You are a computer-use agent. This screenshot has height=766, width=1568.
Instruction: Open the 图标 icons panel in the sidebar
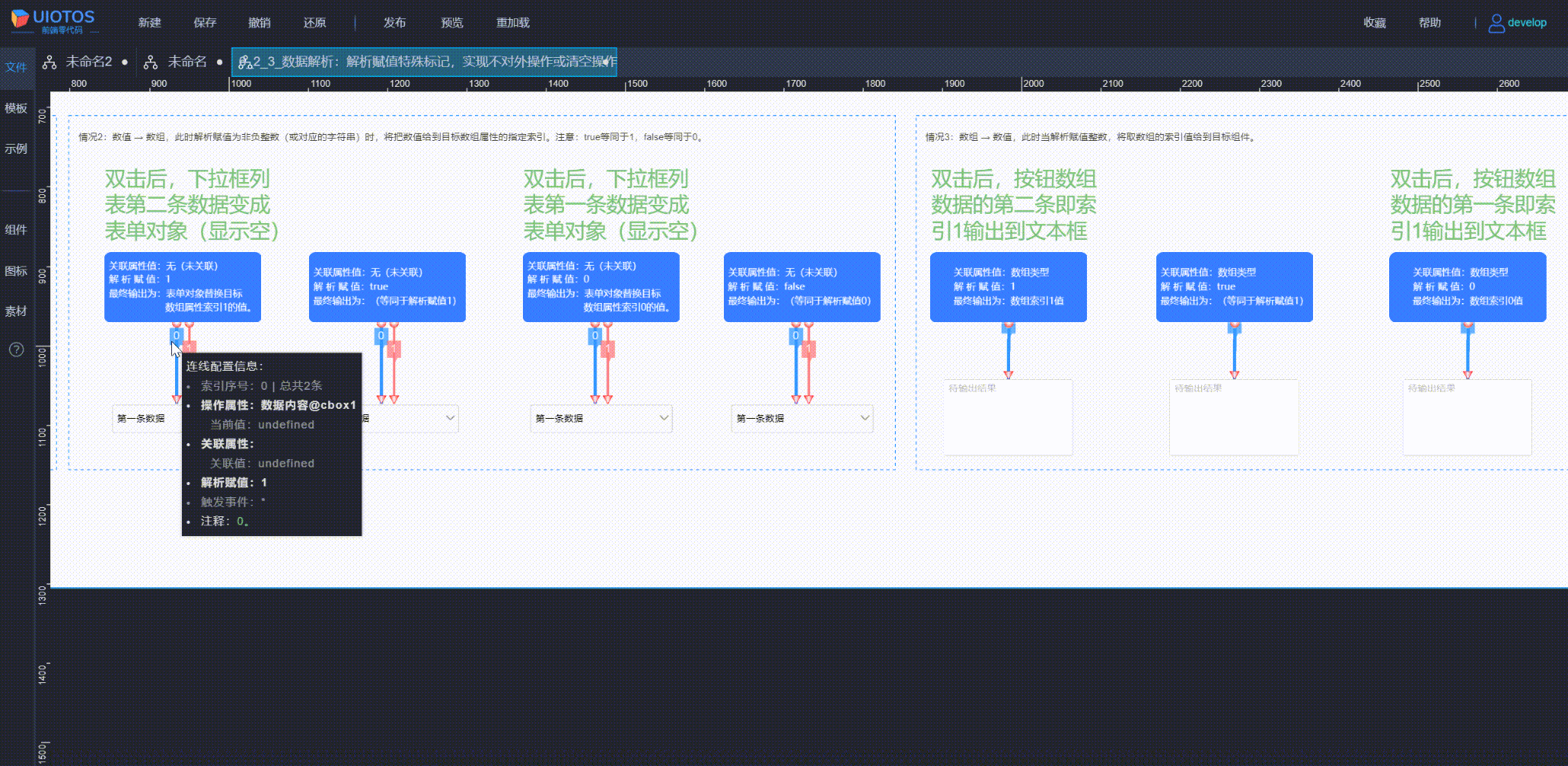tap(16, 270)
